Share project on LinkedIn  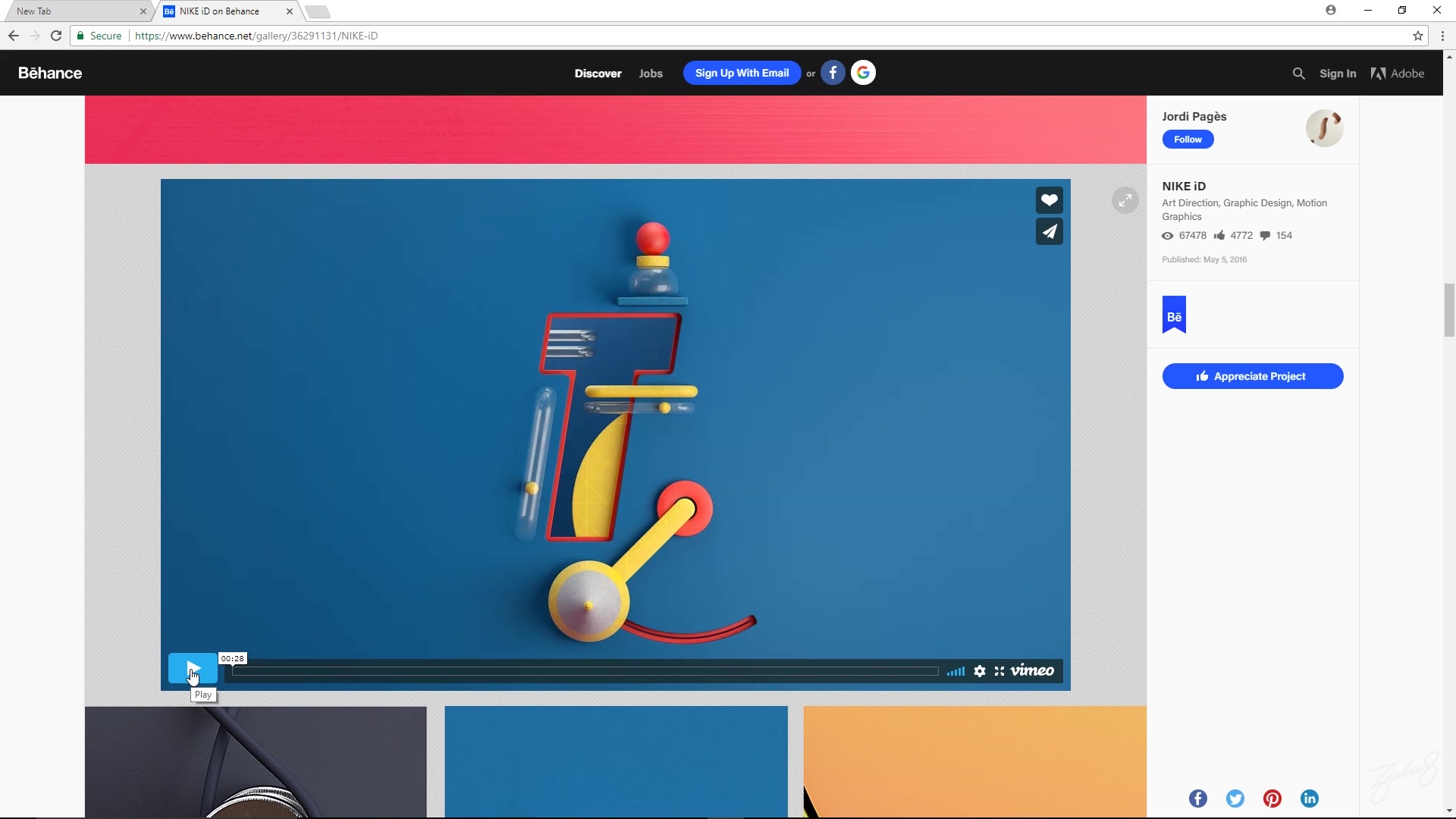[x=1310, y=799]
